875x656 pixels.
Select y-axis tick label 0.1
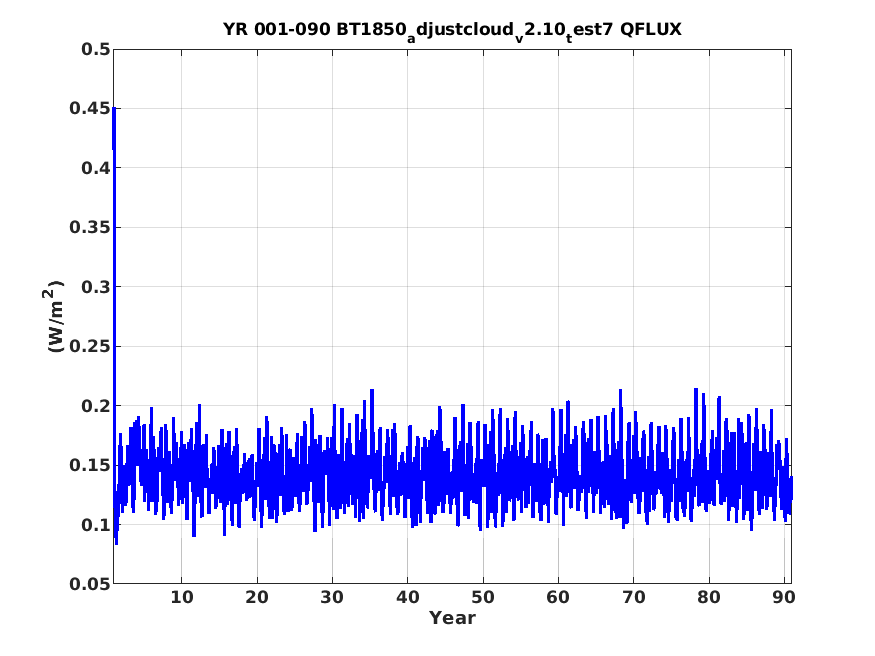point(96,524)
